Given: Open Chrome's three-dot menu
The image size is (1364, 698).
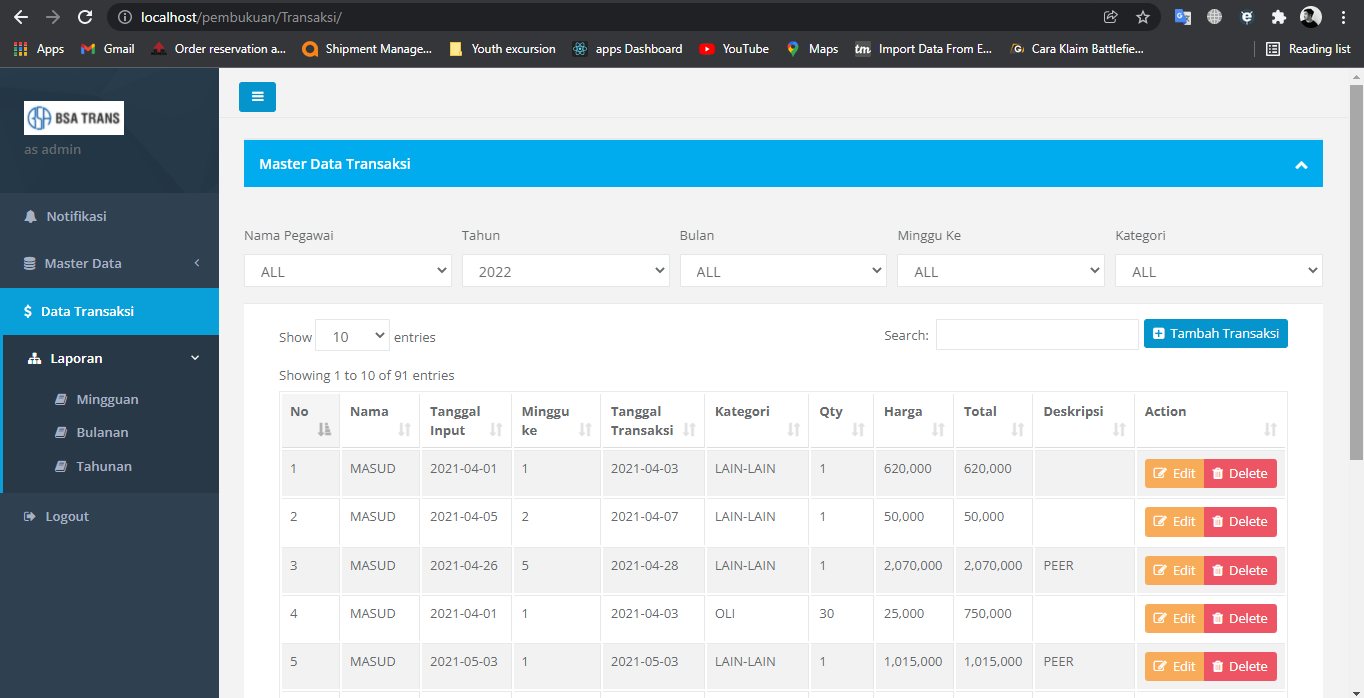Looking at the screenshot, I should 1342,17.
